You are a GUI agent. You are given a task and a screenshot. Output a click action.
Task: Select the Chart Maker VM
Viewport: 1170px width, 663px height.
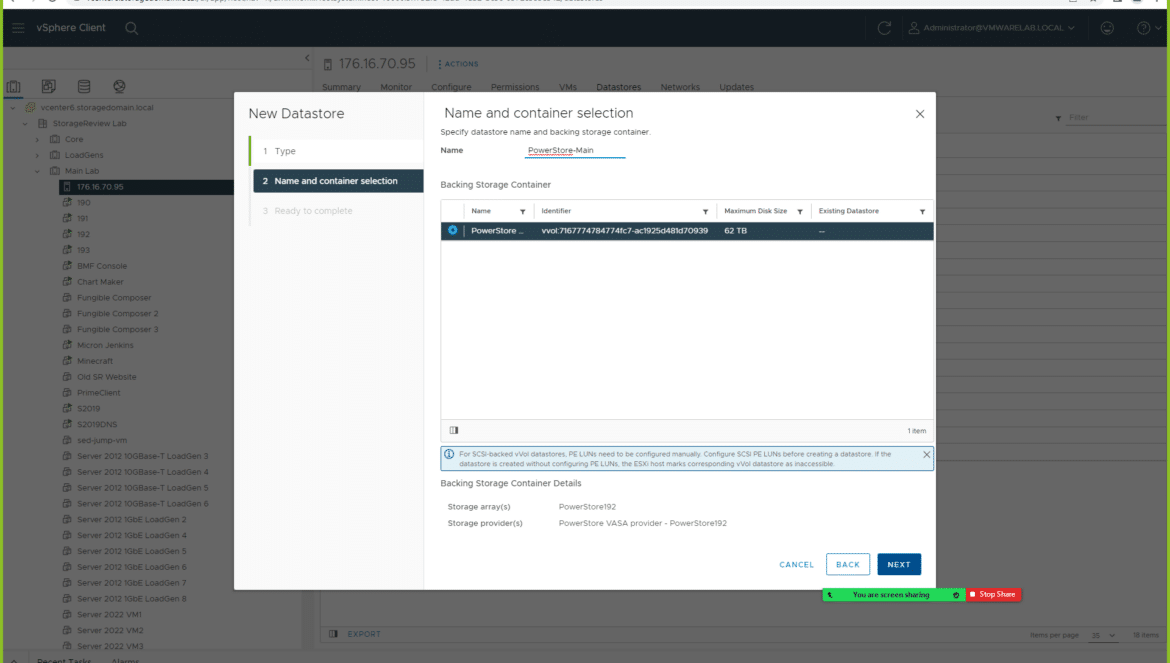pos(100,282)
